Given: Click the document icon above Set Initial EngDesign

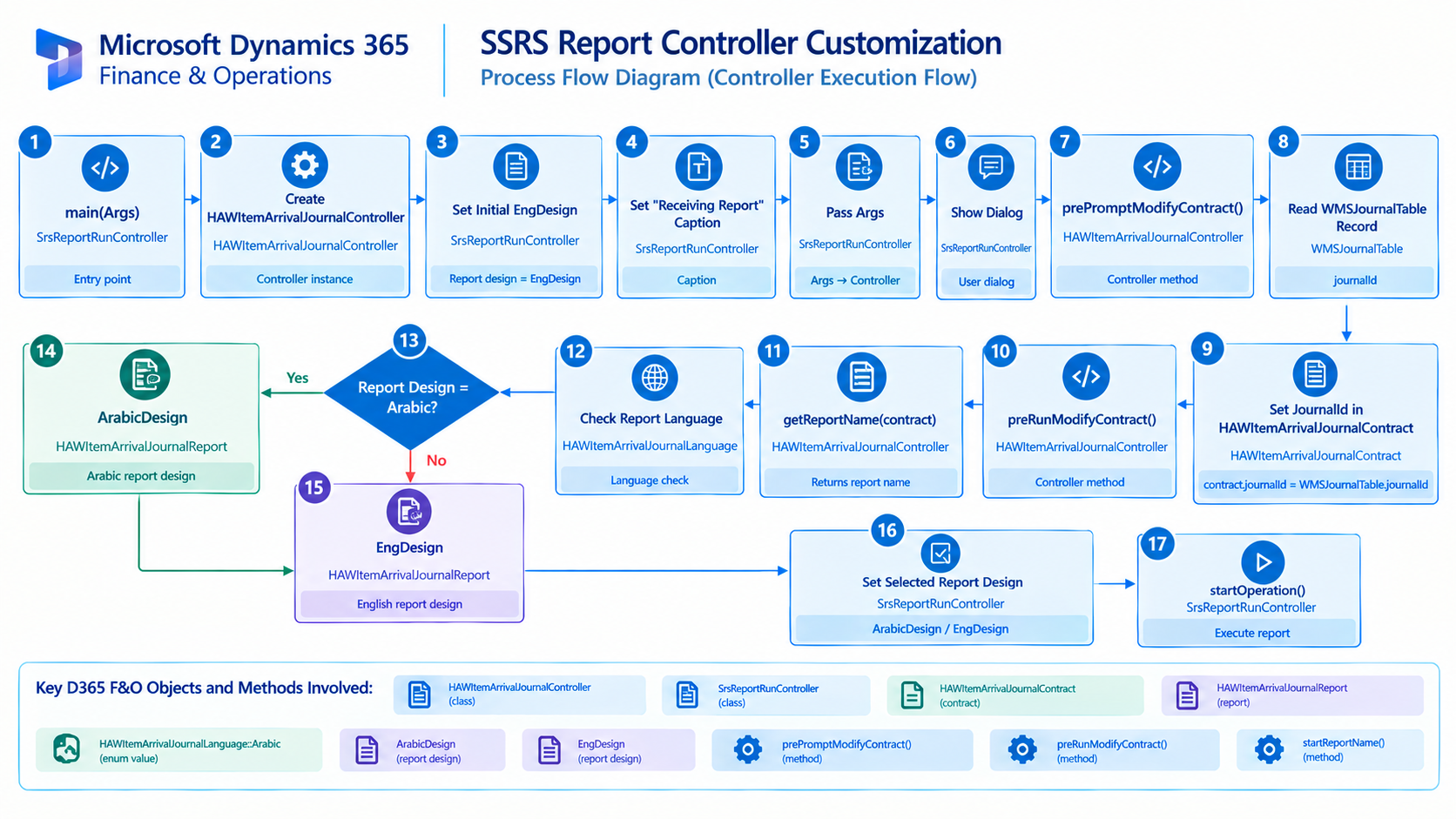Looking at the screenshot, I should 516,165.
